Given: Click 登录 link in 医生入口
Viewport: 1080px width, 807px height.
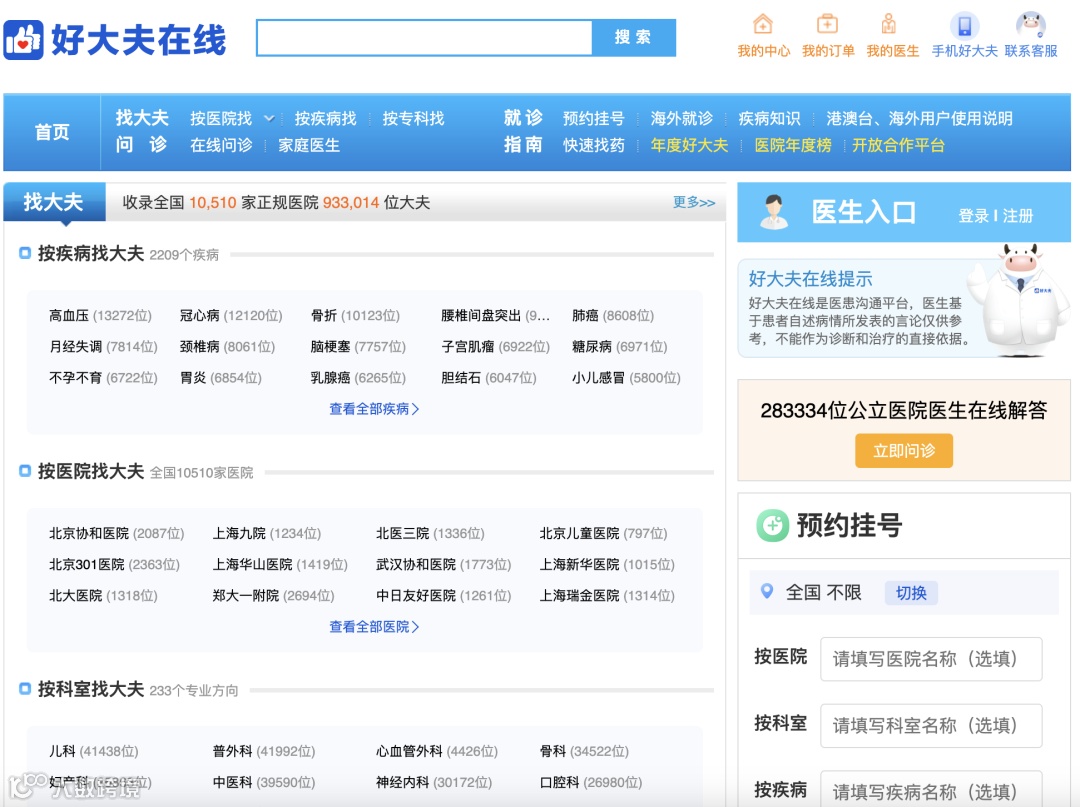Looking at the screenshot, I should coord(973,216).
